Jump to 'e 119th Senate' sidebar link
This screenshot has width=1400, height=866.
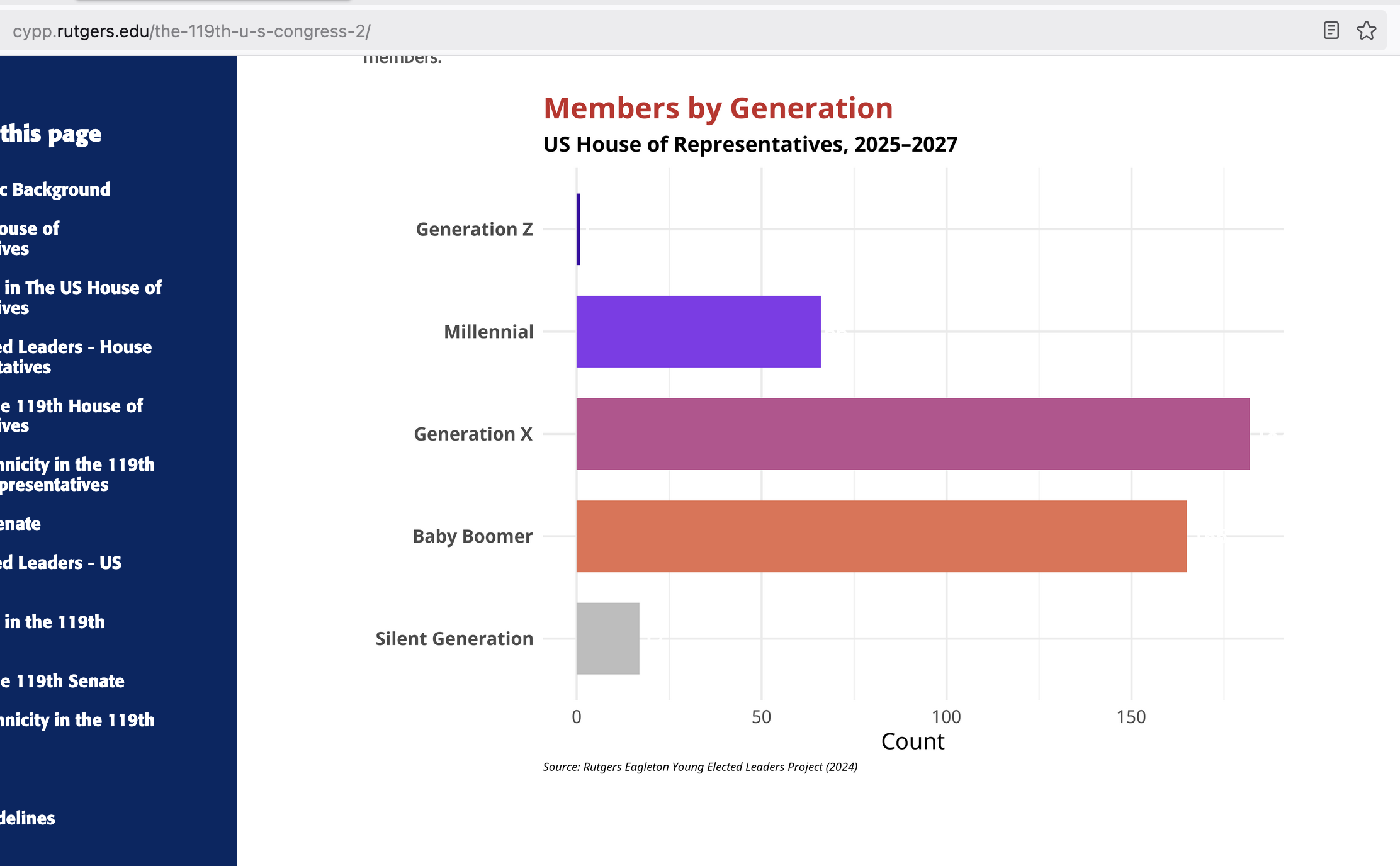point(62,681)
